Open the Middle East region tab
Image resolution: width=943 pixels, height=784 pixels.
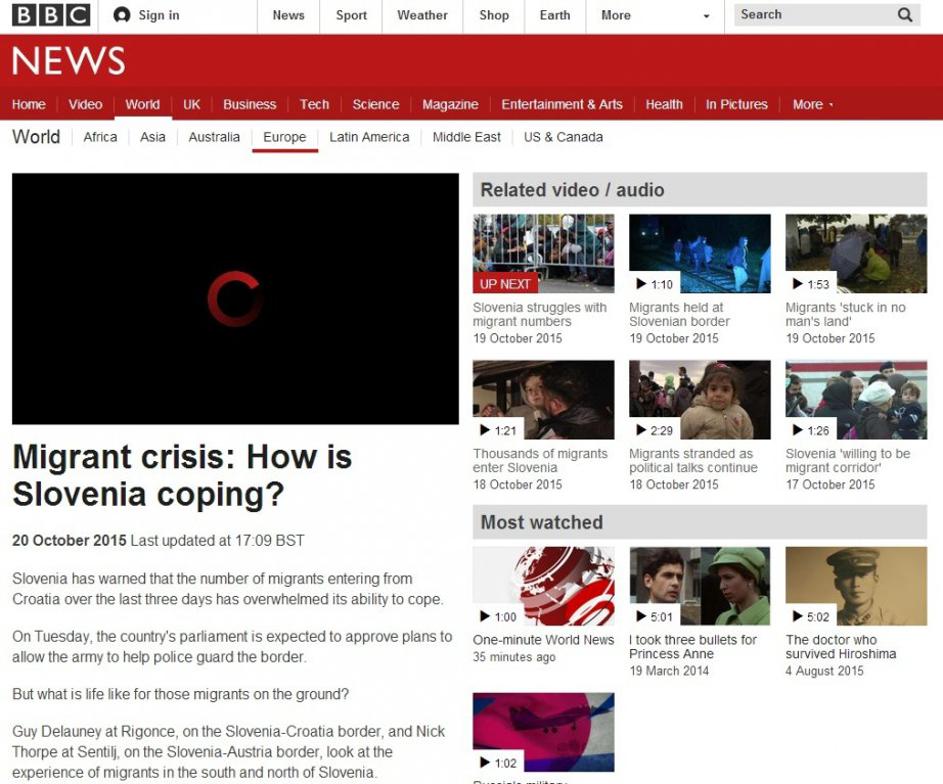coord(466,137)
